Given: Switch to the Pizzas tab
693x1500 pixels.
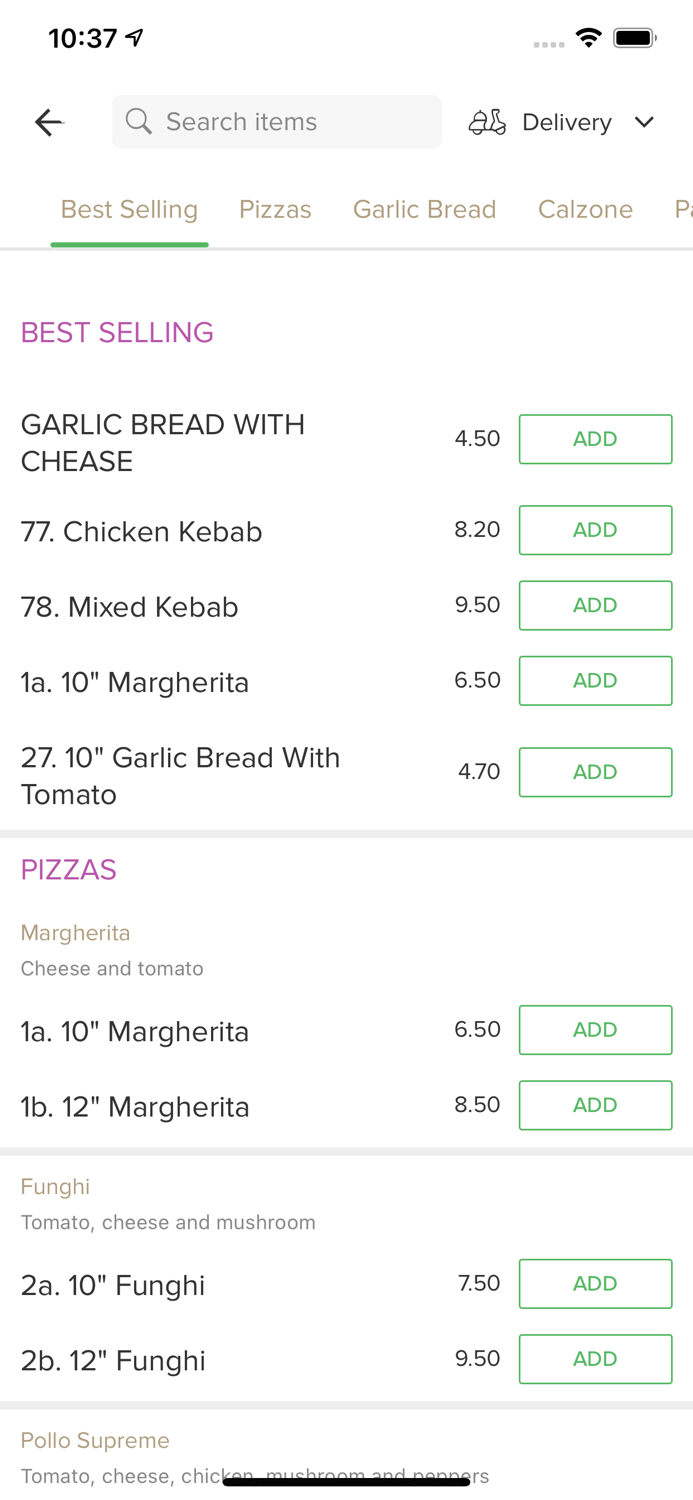Looking at the screenshot, I should pos(275,209).
